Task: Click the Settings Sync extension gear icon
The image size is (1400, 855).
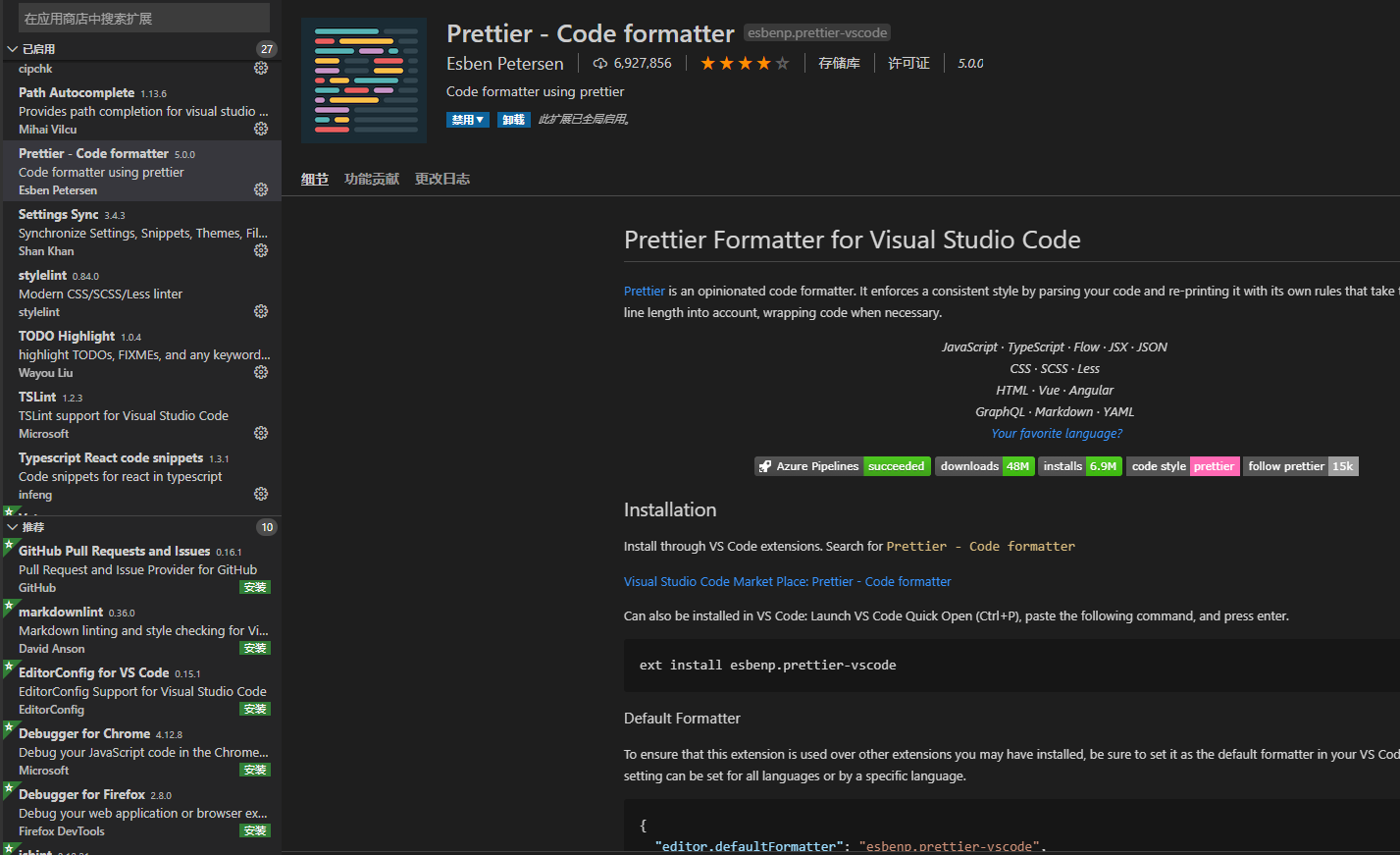Action: (x=260, y=249)
